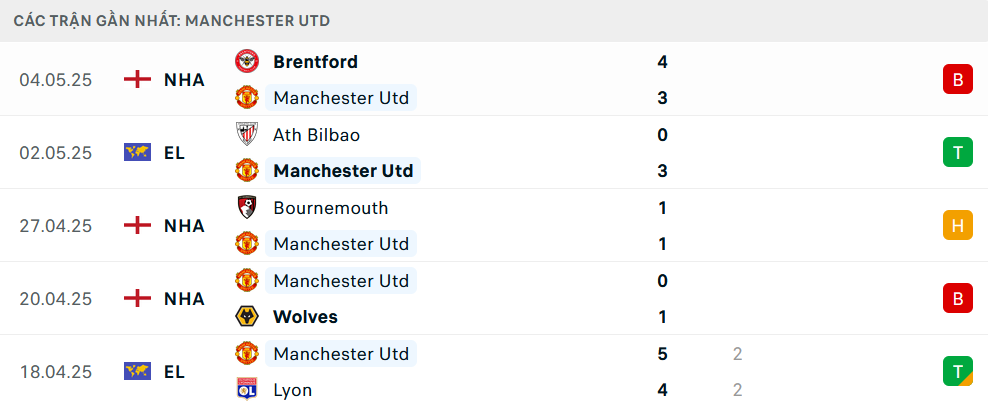Click the Wolves club crest icon

[x=247, y=317]
